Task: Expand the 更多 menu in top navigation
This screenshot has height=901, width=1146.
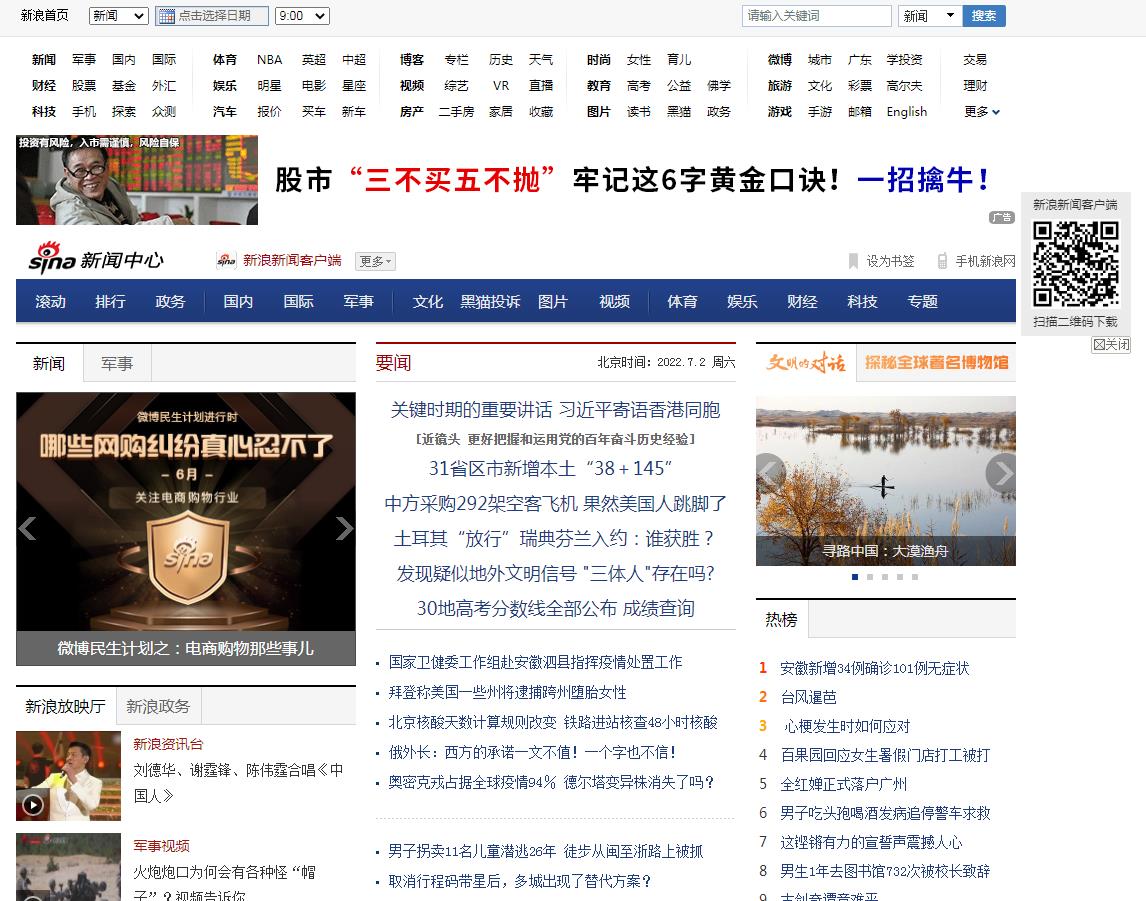Action: (982, 112)
